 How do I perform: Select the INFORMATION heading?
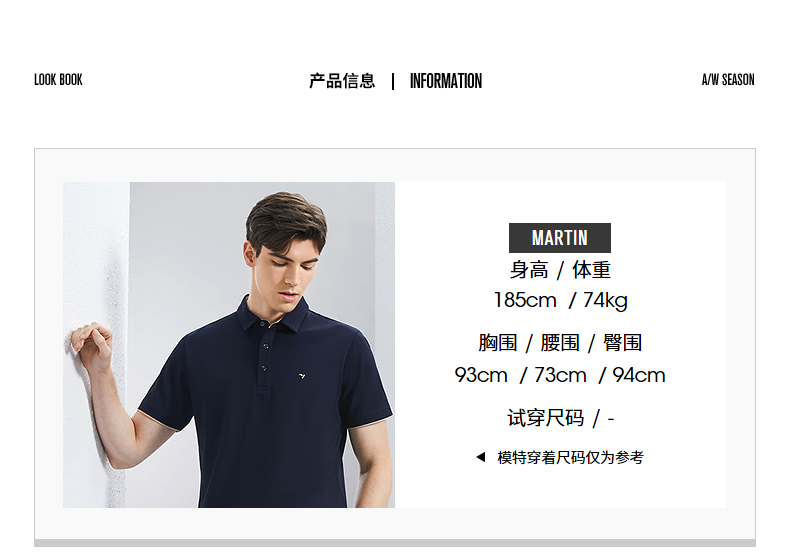(446, 81)
